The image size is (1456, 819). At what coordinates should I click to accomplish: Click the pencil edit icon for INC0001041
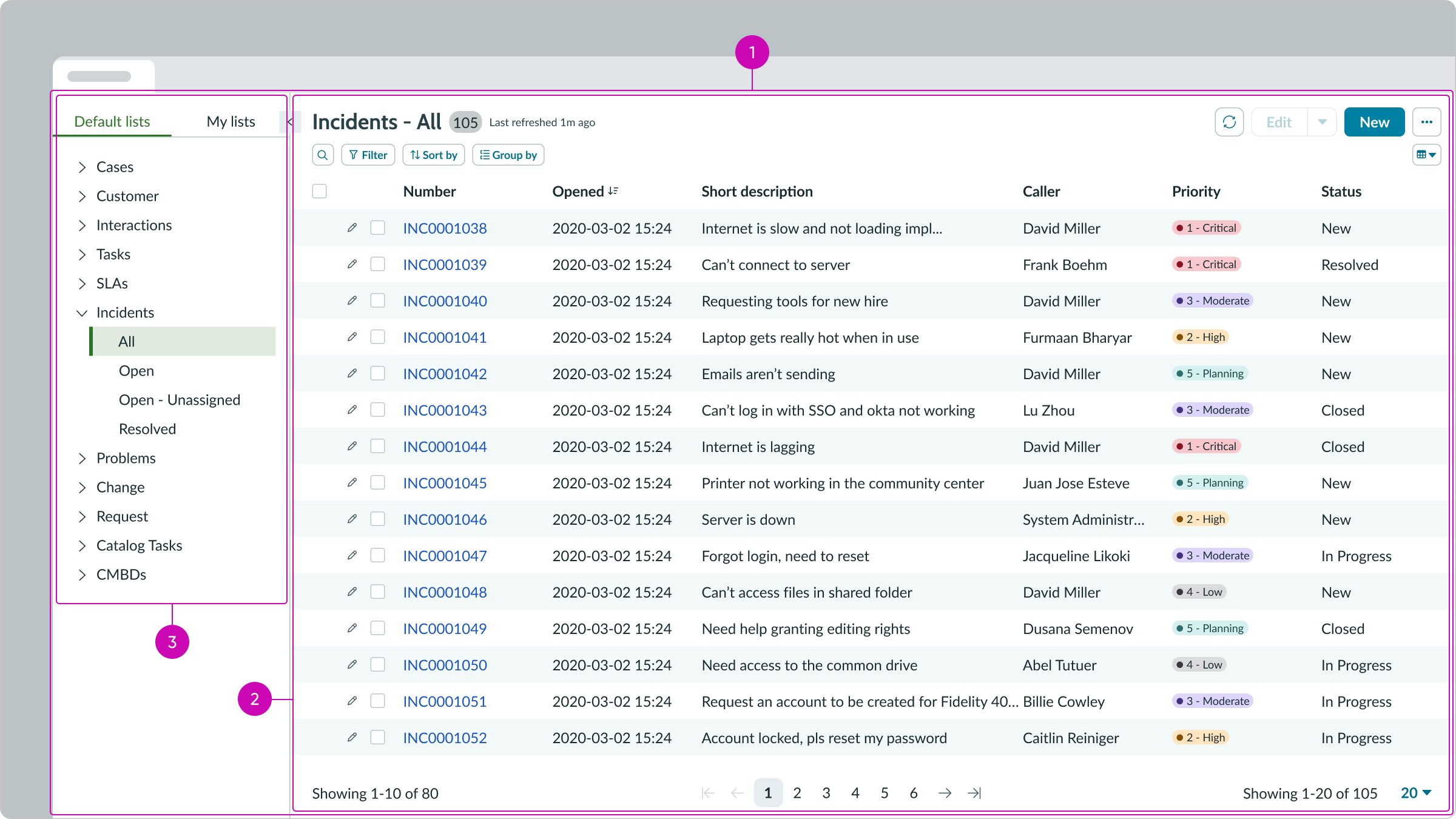[352, 337]
